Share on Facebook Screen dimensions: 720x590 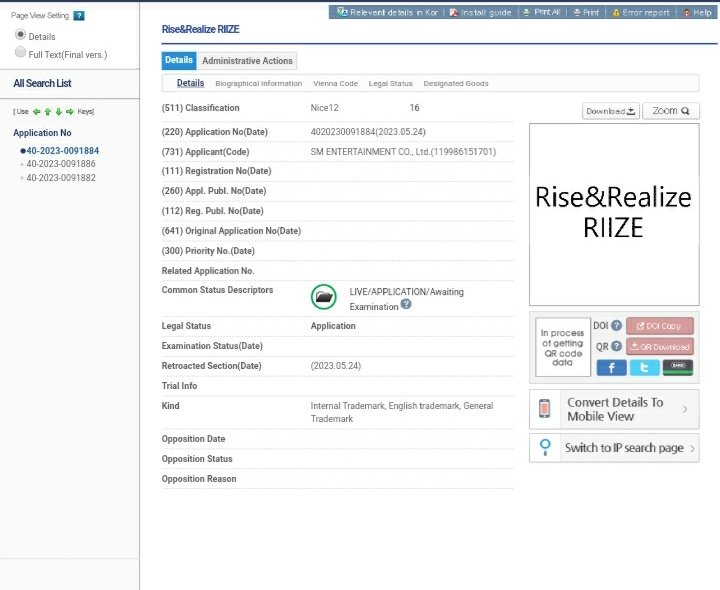611,368
